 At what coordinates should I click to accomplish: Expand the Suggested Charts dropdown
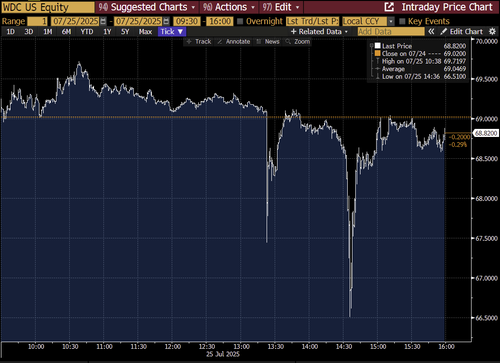(146, 7)
